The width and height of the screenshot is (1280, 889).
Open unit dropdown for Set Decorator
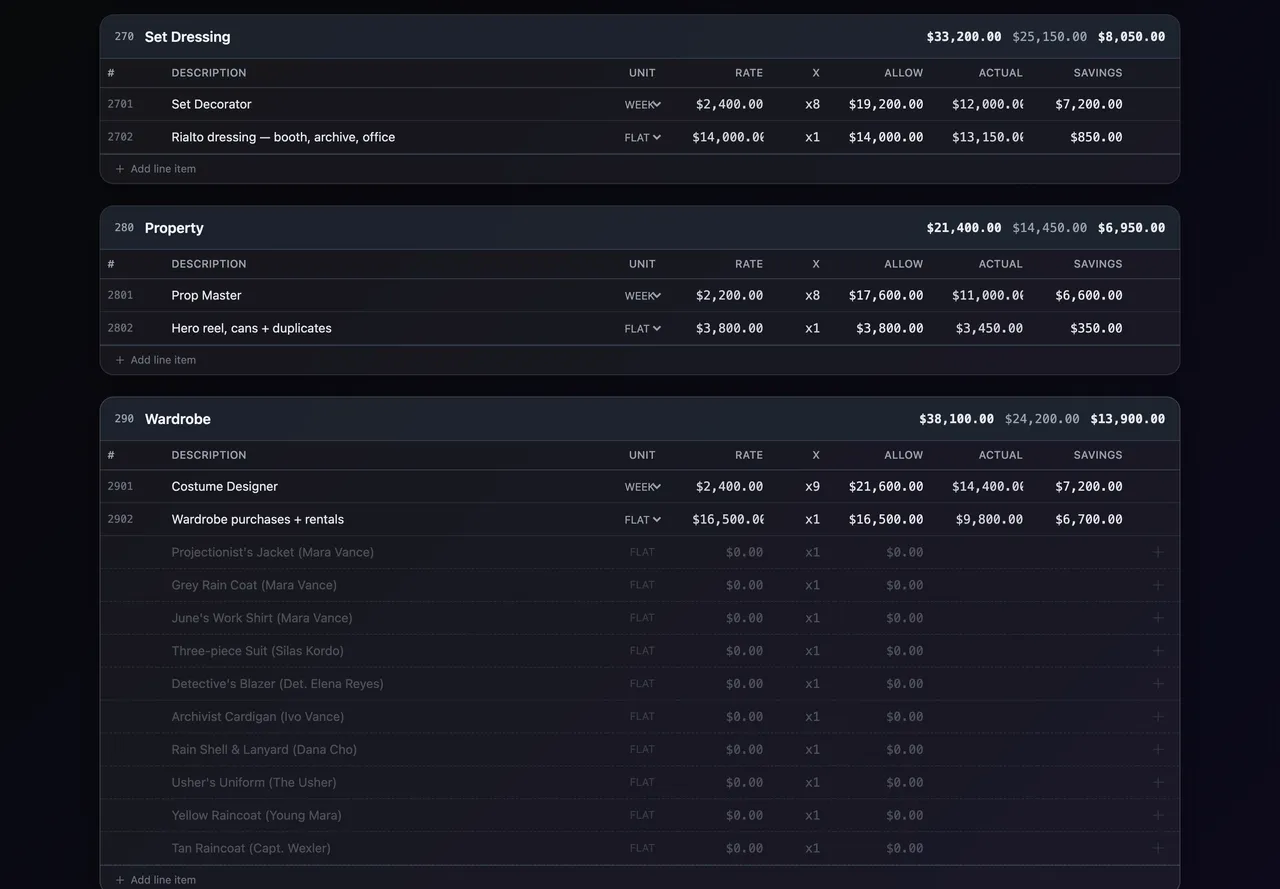[642, 104]
